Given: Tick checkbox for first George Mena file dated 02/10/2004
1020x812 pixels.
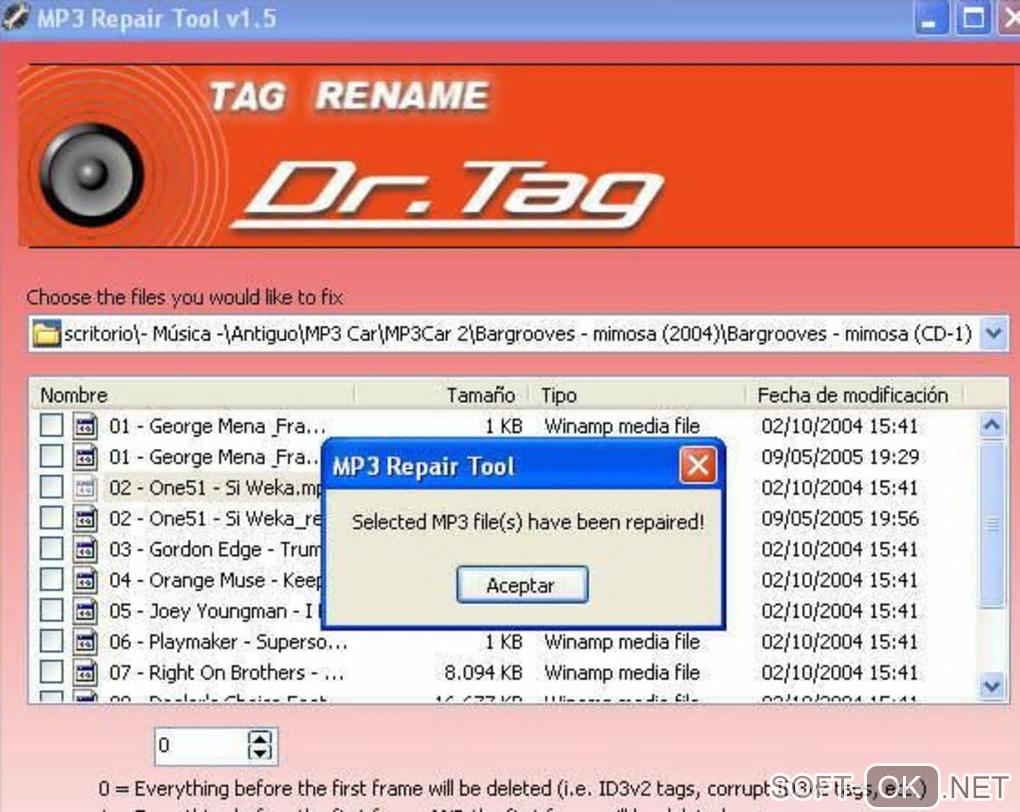Looking at the screenshot, I should click(x=51, y=426).
